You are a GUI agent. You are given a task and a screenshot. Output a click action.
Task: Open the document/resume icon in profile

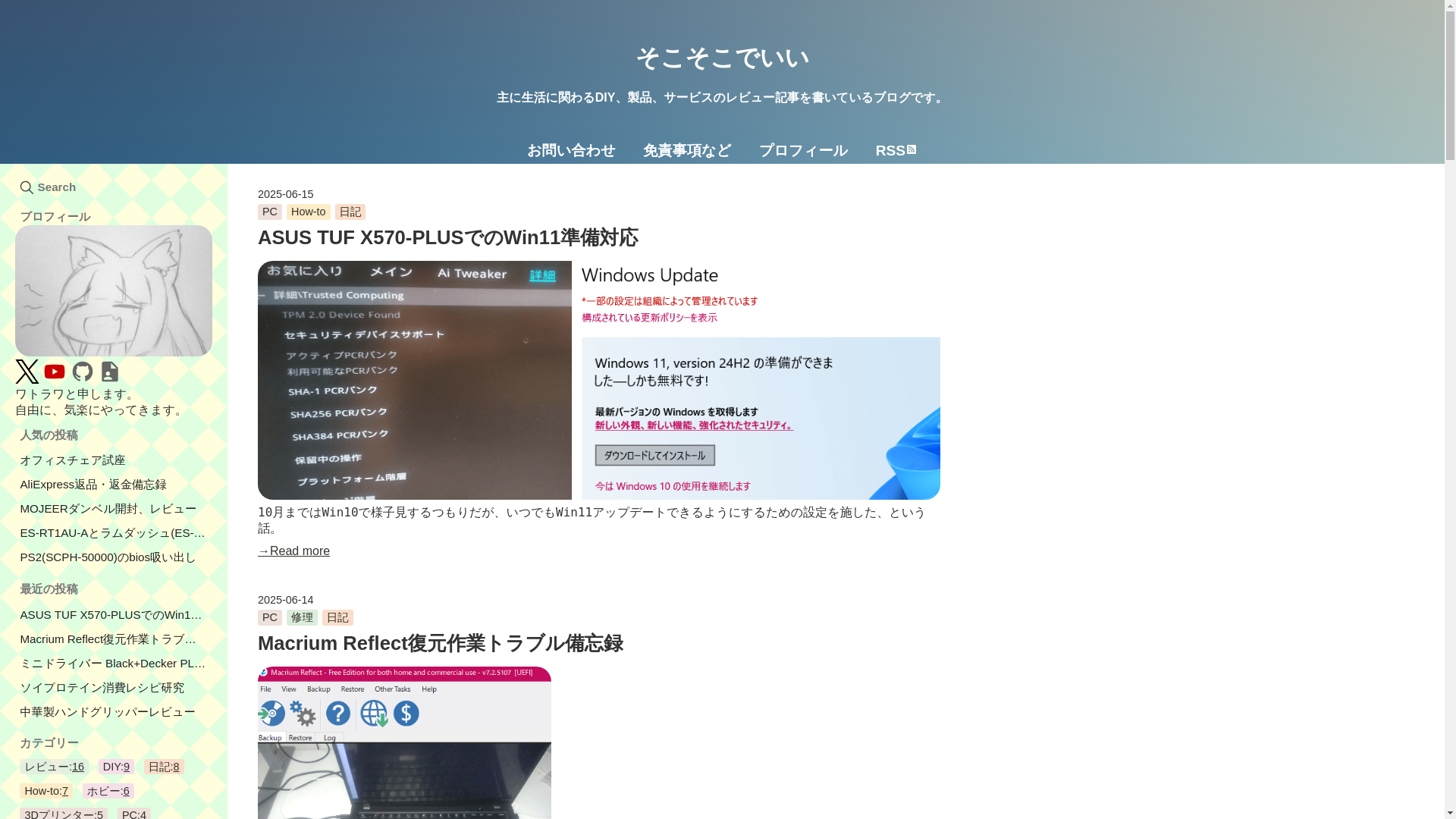coord(110,372)
